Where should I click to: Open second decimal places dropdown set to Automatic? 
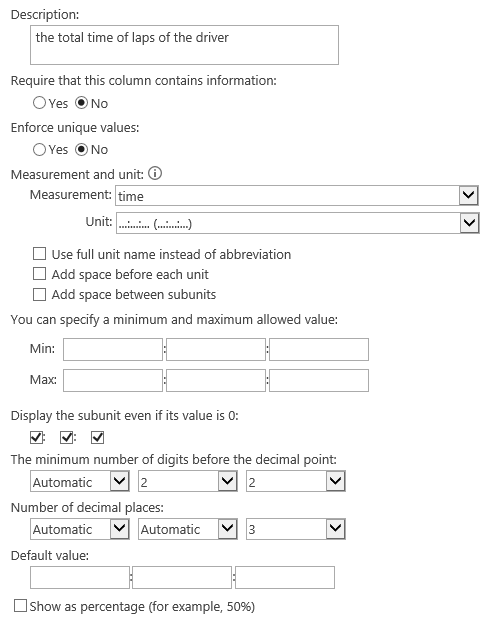pos(188,529)
